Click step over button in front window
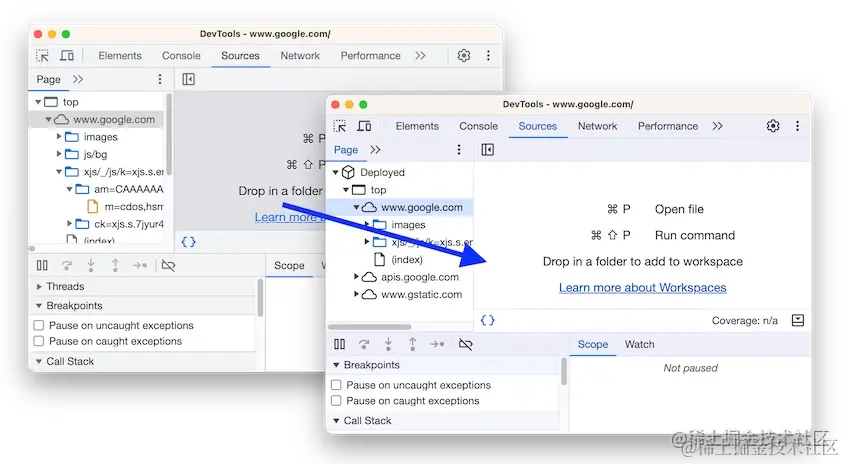845x464 pixels. [x=364, y=344]
